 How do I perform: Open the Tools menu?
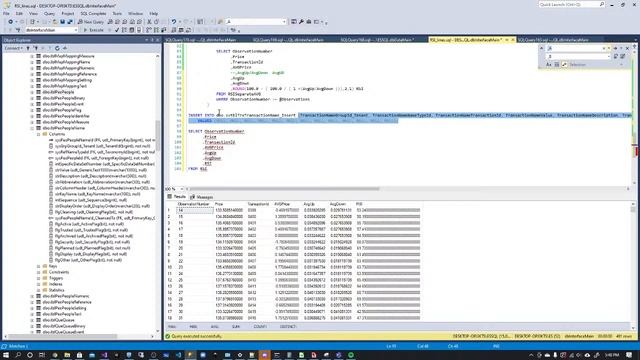pos(117,13)
